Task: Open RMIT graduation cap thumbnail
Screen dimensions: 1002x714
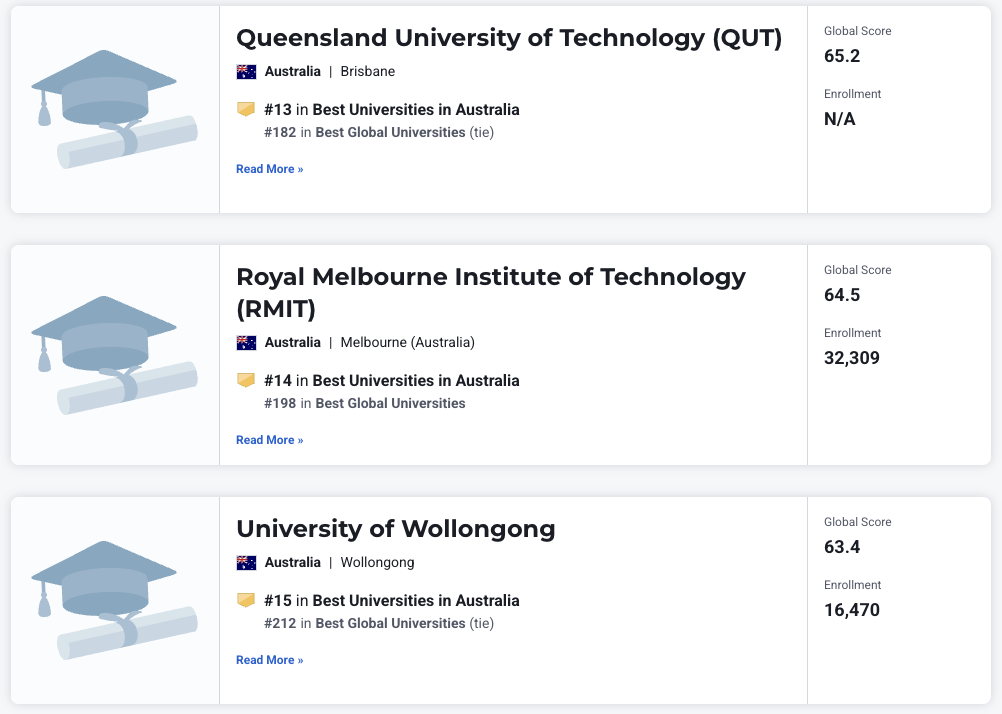Action: [x=114, y=355]
